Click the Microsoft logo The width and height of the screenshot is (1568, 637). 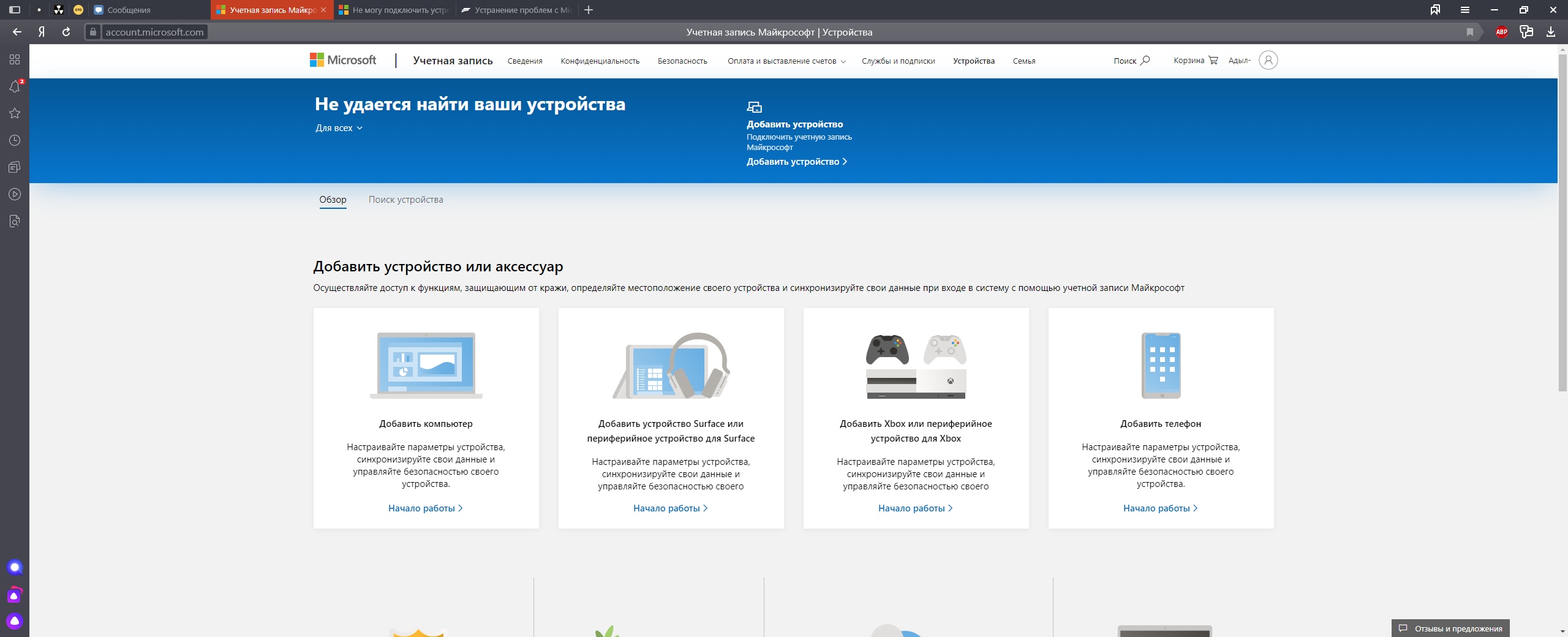tap(343, 60)
